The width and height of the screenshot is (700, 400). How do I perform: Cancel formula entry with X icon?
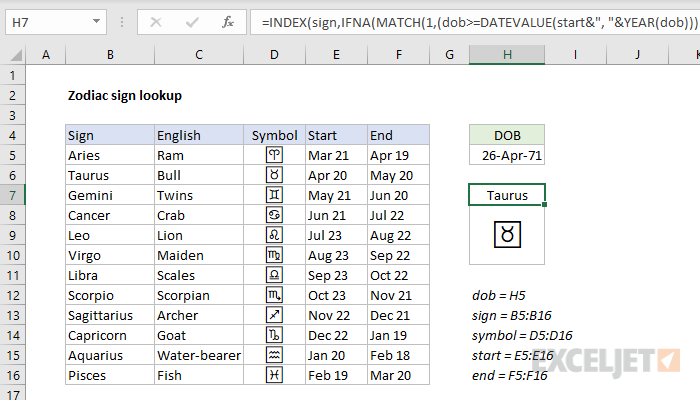[x=156, y=22]
